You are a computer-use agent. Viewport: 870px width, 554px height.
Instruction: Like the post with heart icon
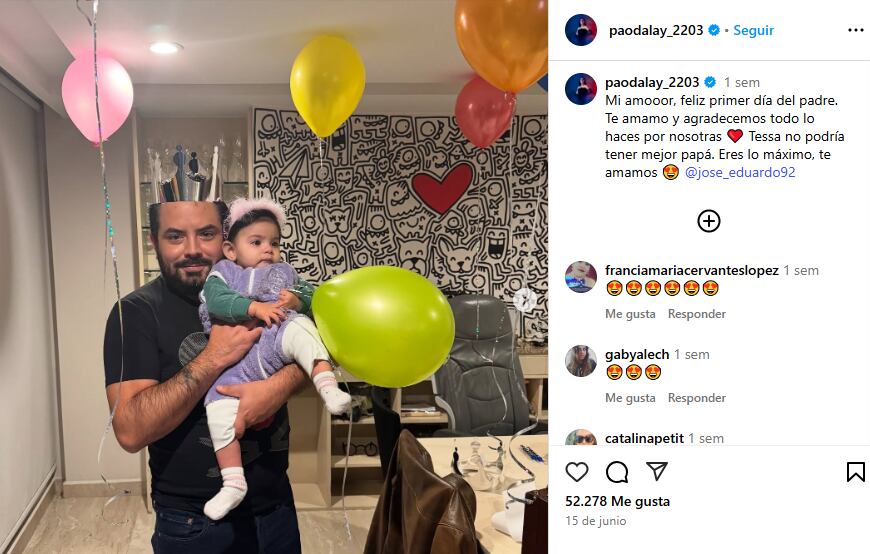(x=576, y=472)
